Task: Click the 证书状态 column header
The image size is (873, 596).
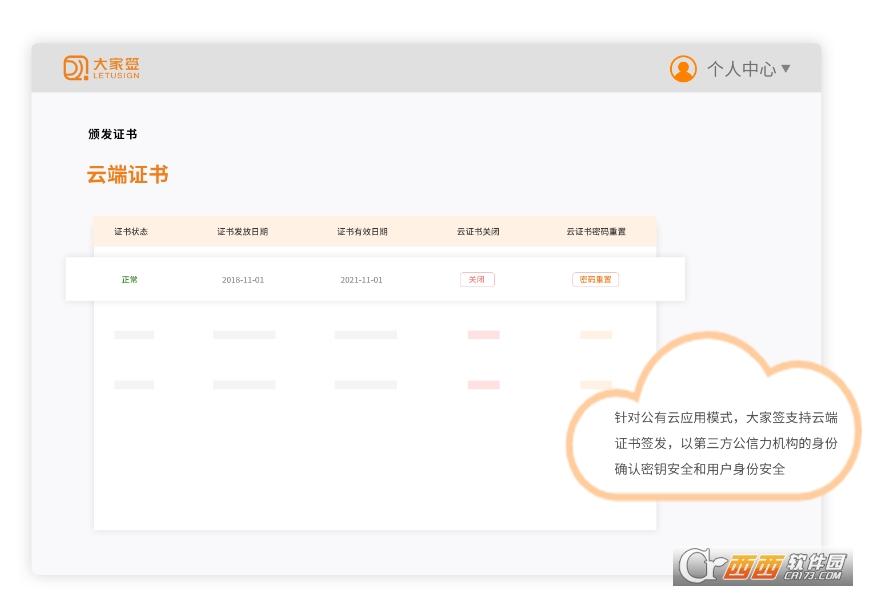Action: coord(131,232)
